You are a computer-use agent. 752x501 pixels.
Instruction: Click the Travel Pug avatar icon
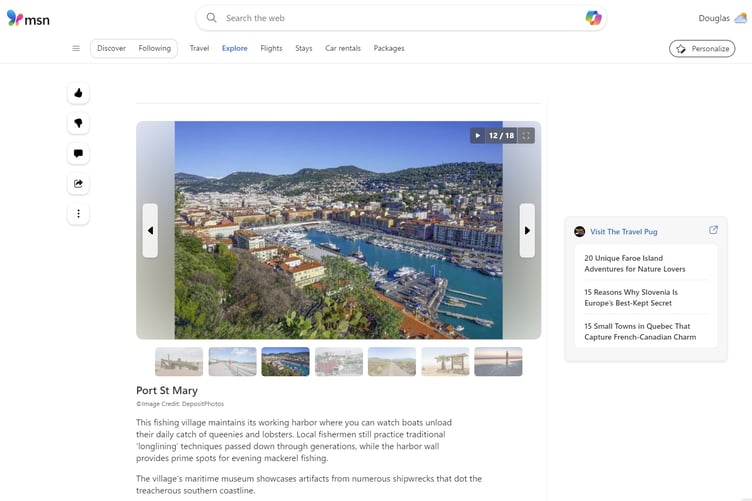[x=579, y=232]
